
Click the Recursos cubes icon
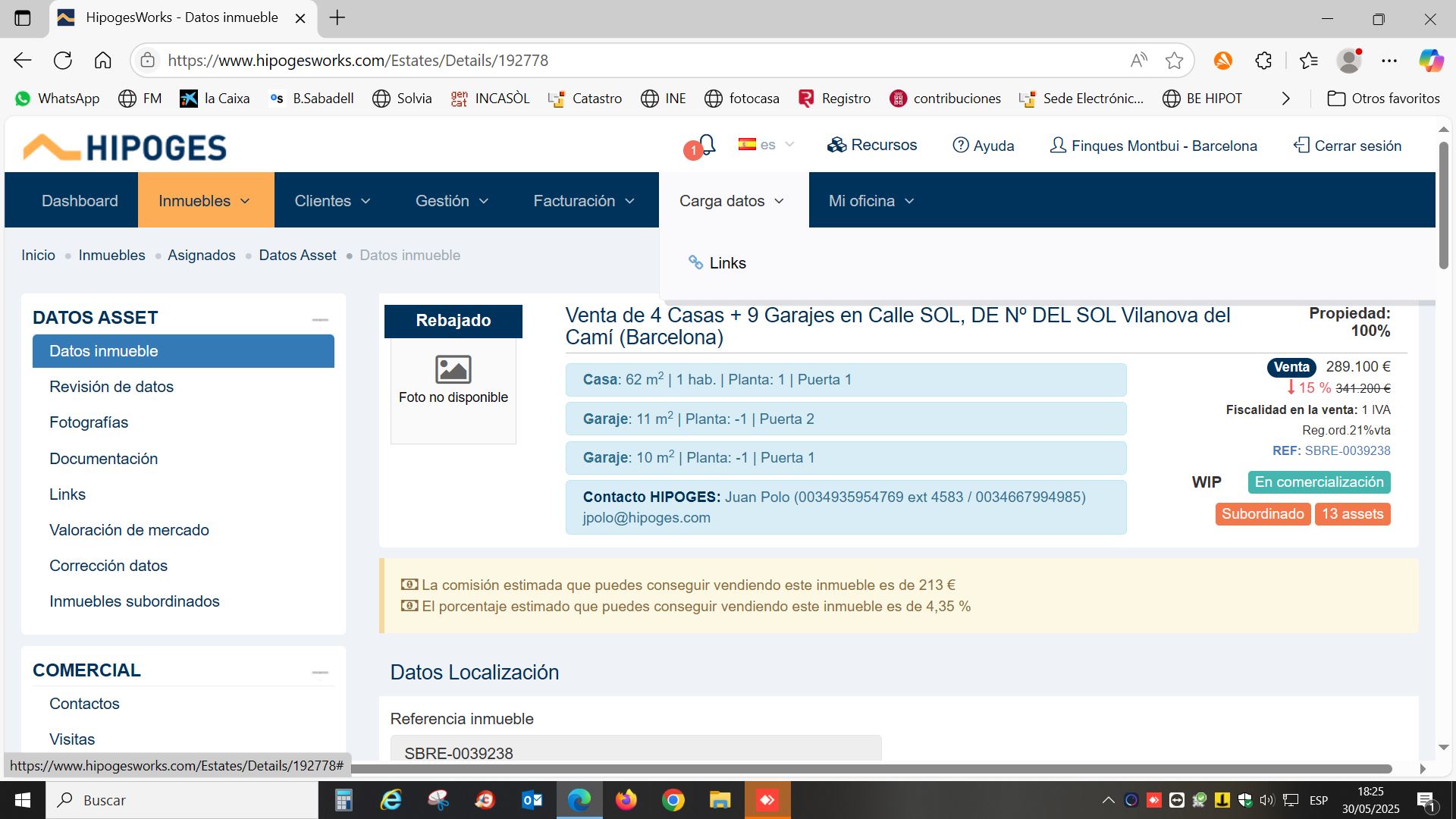tap(836, 145)
